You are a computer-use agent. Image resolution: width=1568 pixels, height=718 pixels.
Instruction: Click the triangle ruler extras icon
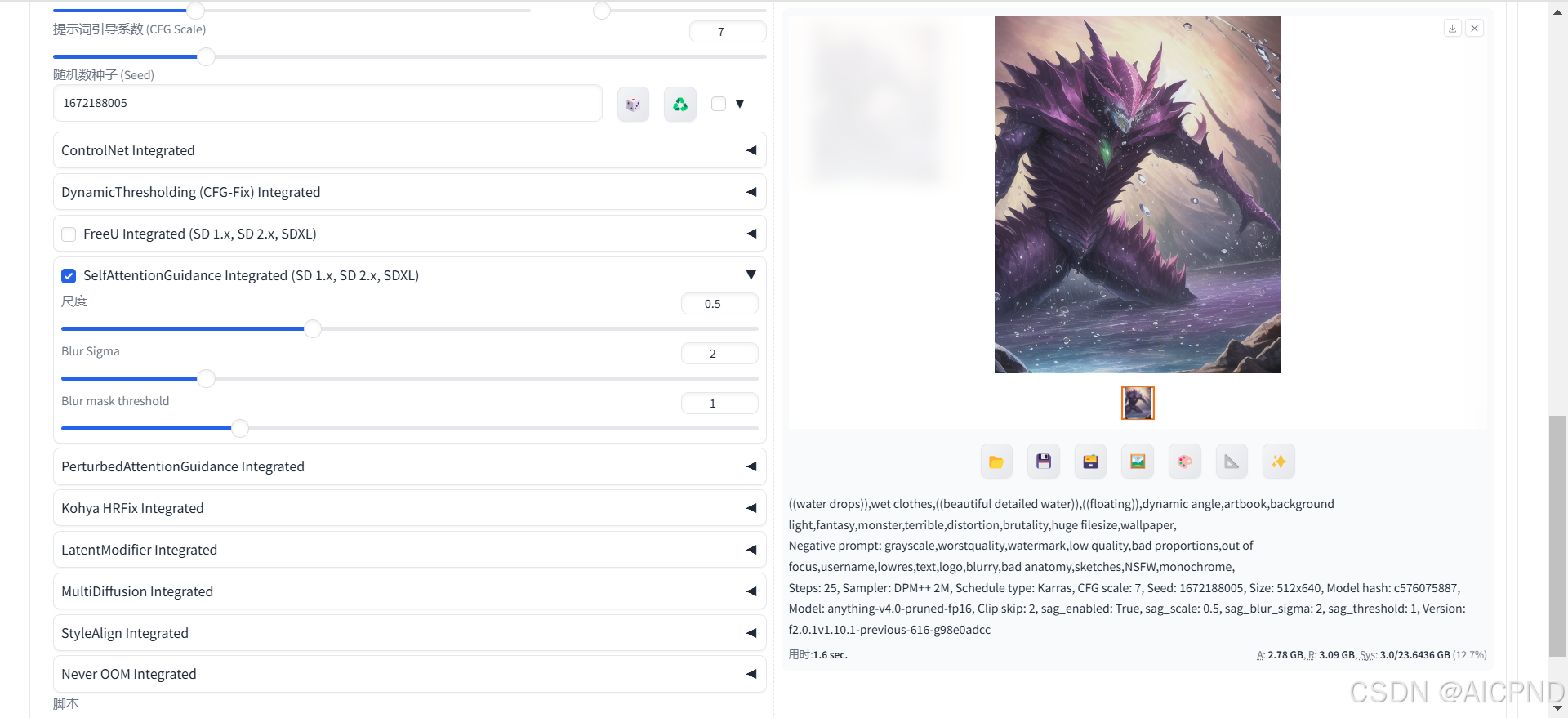click(x=1232, y=462)
